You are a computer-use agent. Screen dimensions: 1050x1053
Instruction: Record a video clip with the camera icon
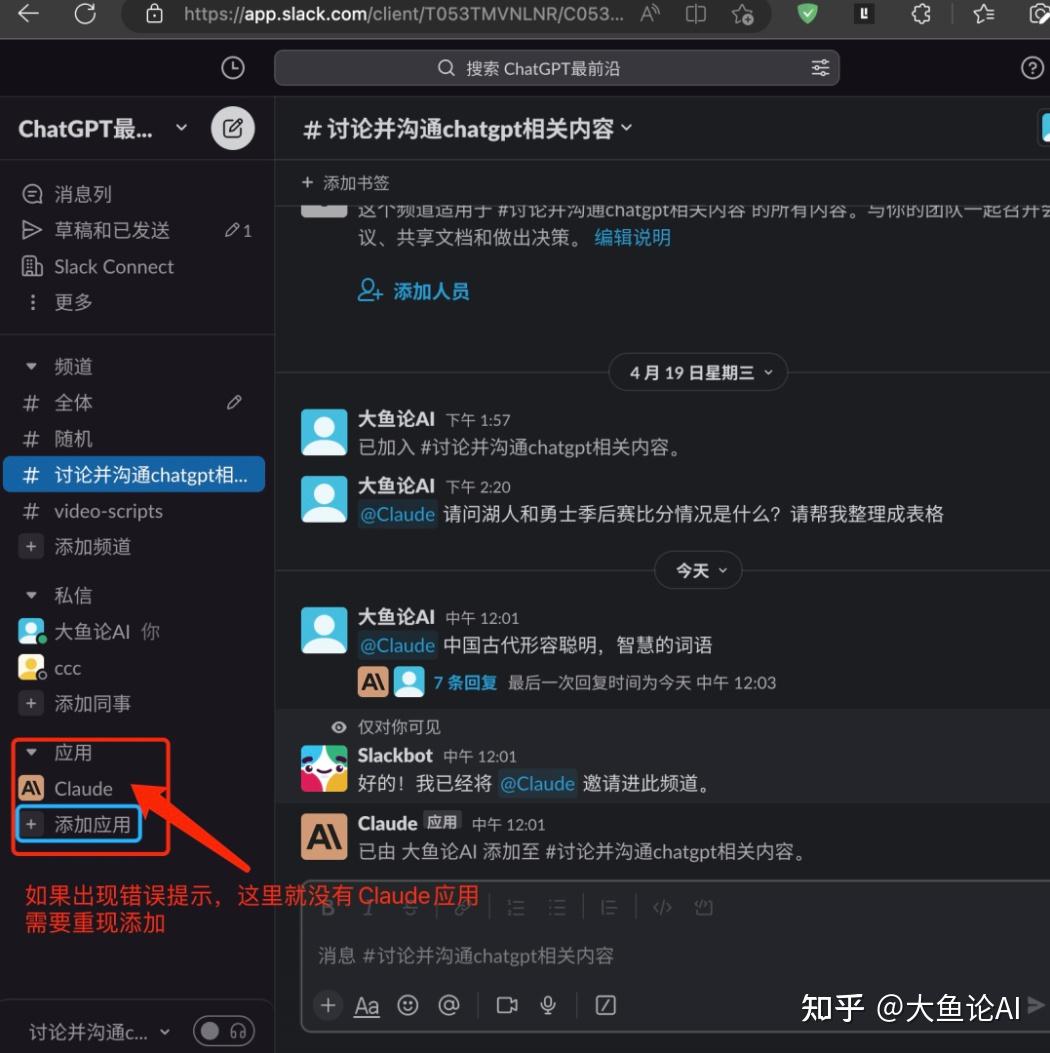coord(508,1006)
